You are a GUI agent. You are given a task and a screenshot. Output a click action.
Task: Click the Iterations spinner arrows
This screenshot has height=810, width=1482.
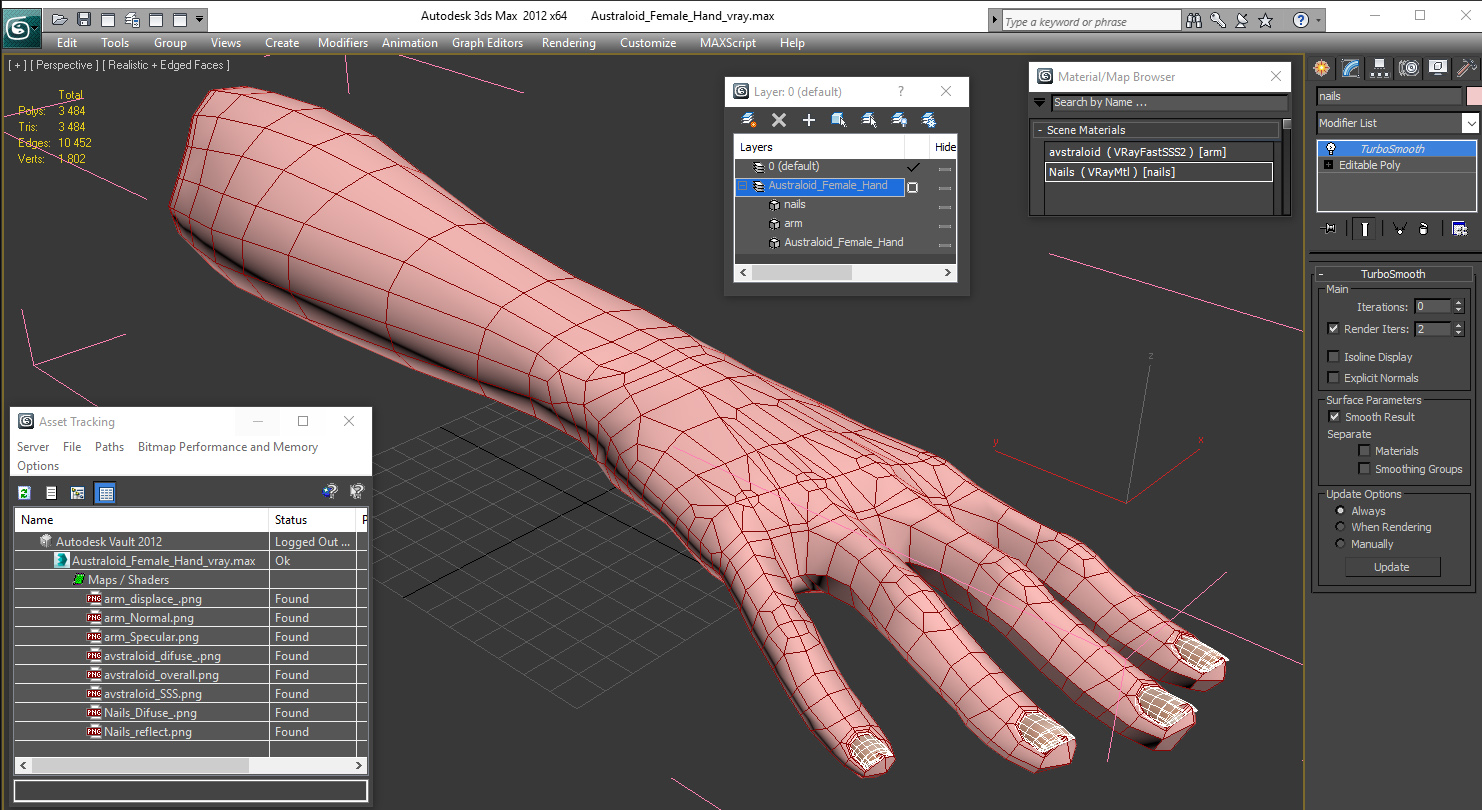(x=1458, y=307)
